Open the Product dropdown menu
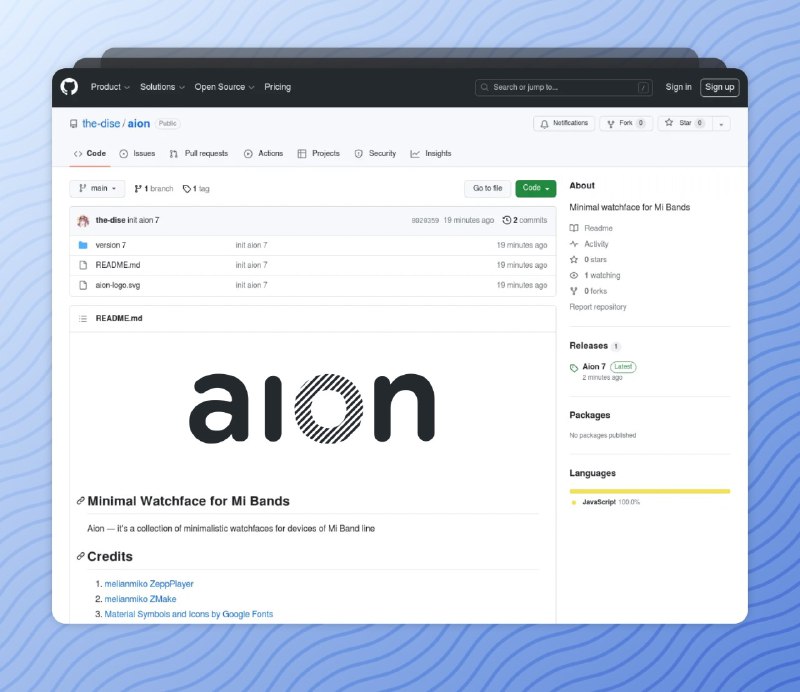The image size is (800, 692). 110,87
